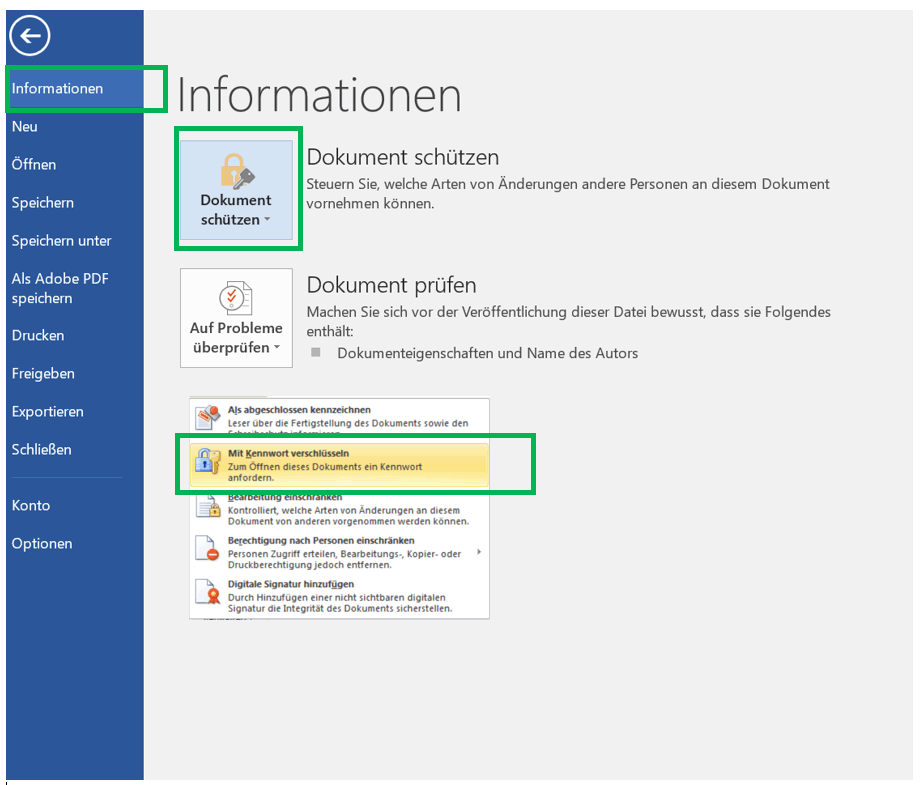Open the Dokument schützen dropdown button
Image resolution: width=920 pixels, height=785 pixels.
pos(236,190)
